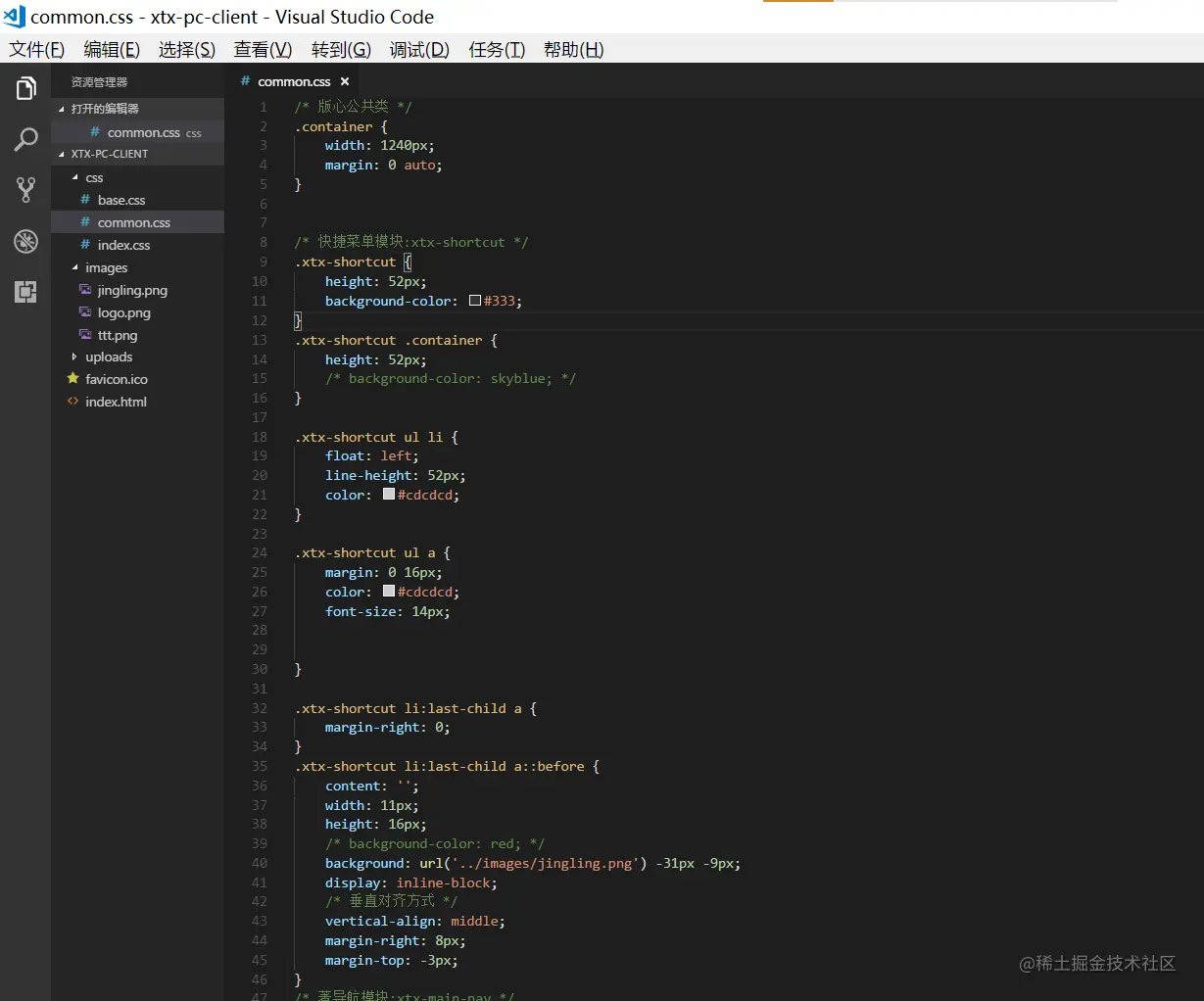Click the 垂直对齐方式 comment line
Viewport: 1204px width, 1001px height.
pos(392,901)
